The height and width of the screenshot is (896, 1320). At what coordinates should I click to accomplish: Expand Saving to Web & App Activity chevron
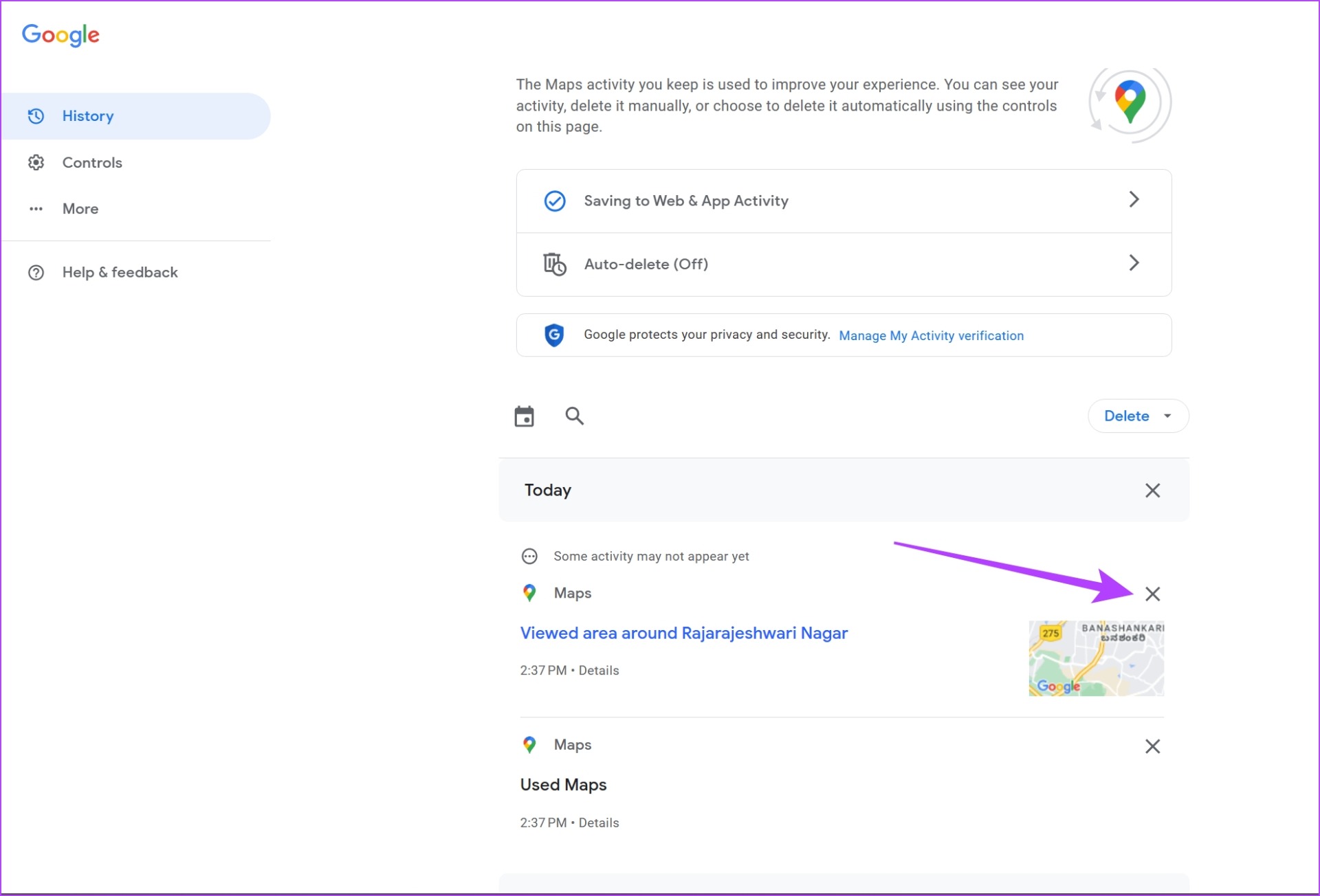1134,200
